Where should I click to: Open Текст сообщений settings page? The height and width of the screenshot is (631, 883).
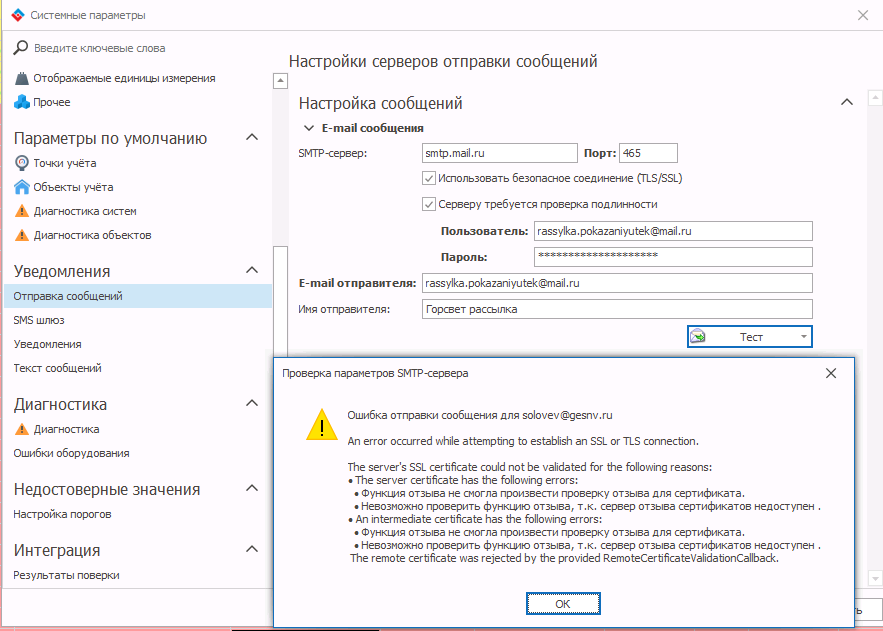[x=57, y=368]
